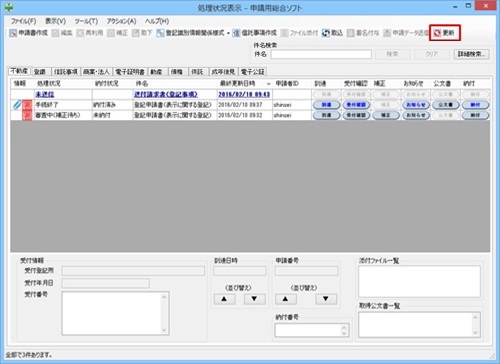500x364 pixels.
Task: Open the ヘルプ(H) menu
Action: click(157, 21)
